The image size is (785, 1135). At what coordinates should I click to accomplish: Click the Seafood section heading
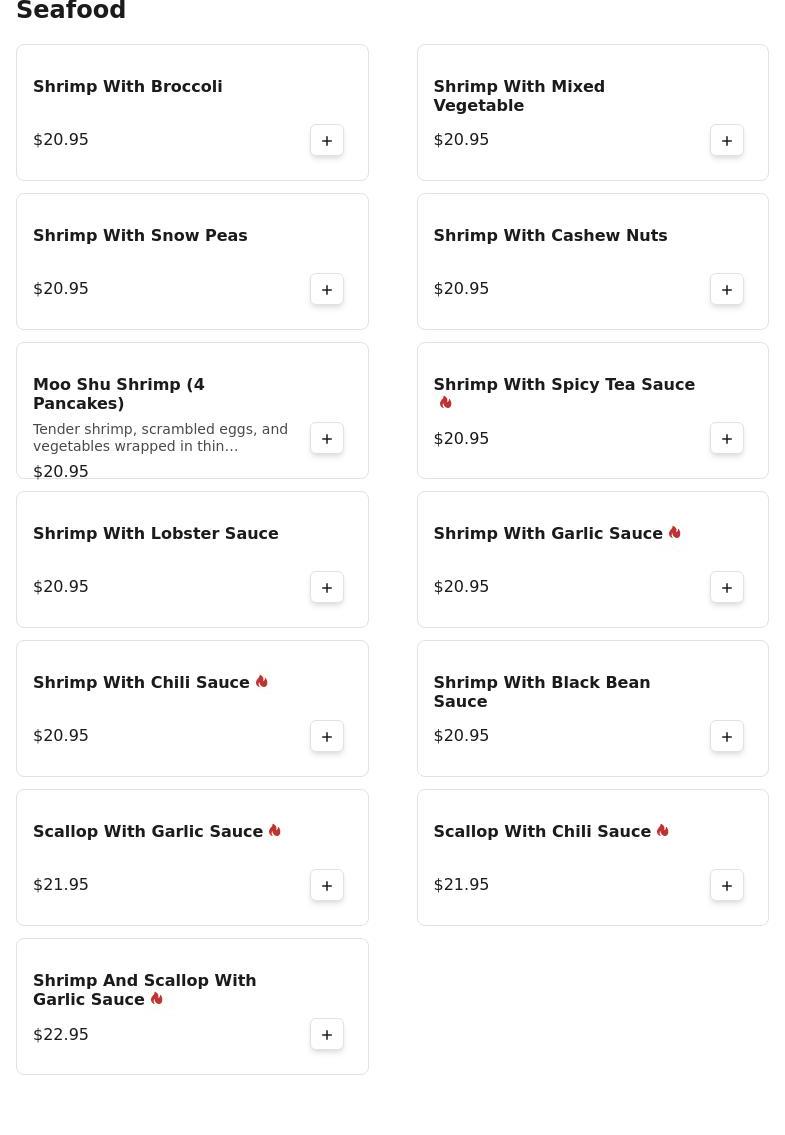coord(71,11)
